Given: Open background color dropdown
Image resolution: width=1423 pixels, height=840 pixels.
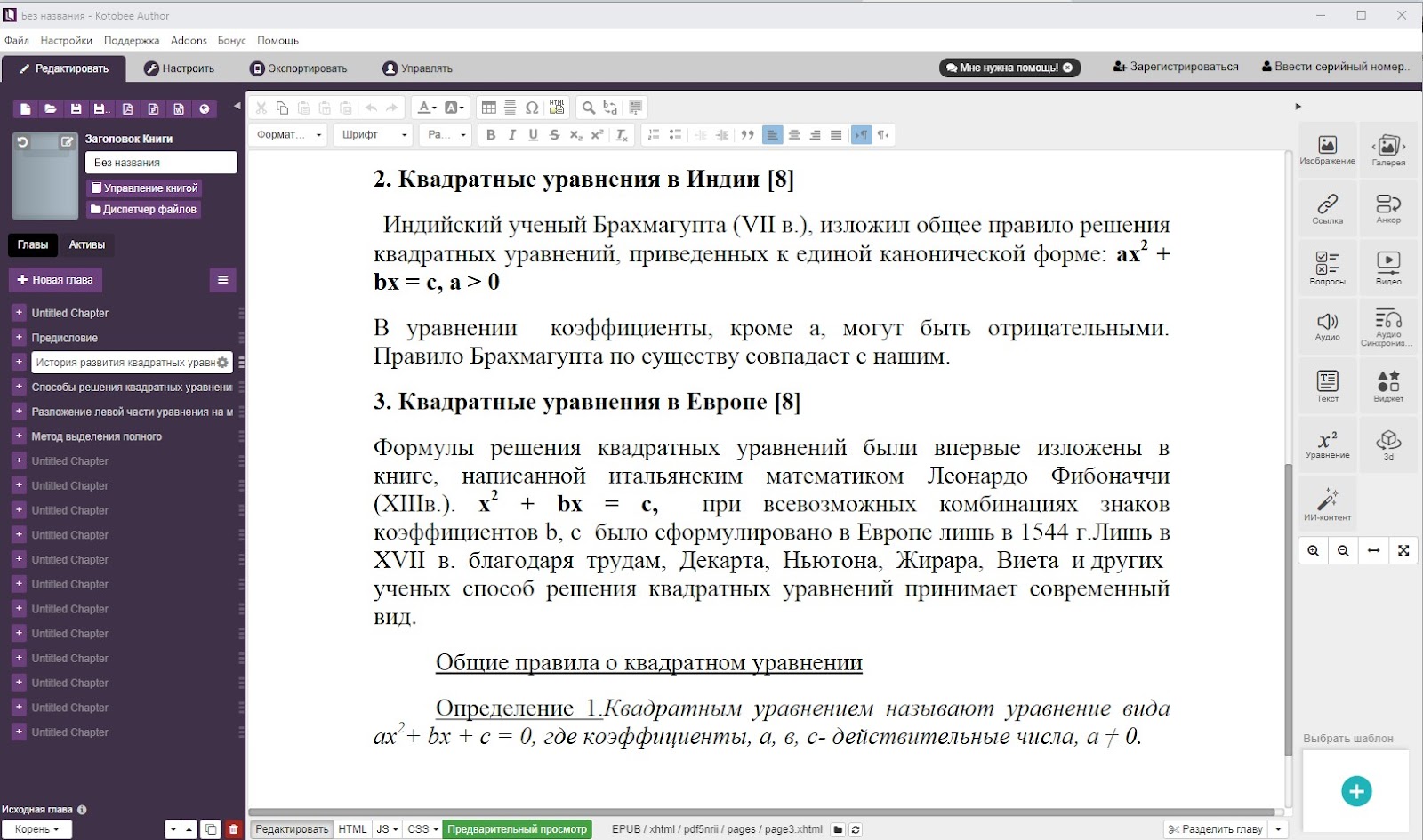Looking at the screenshot, I should pos(454,108).
